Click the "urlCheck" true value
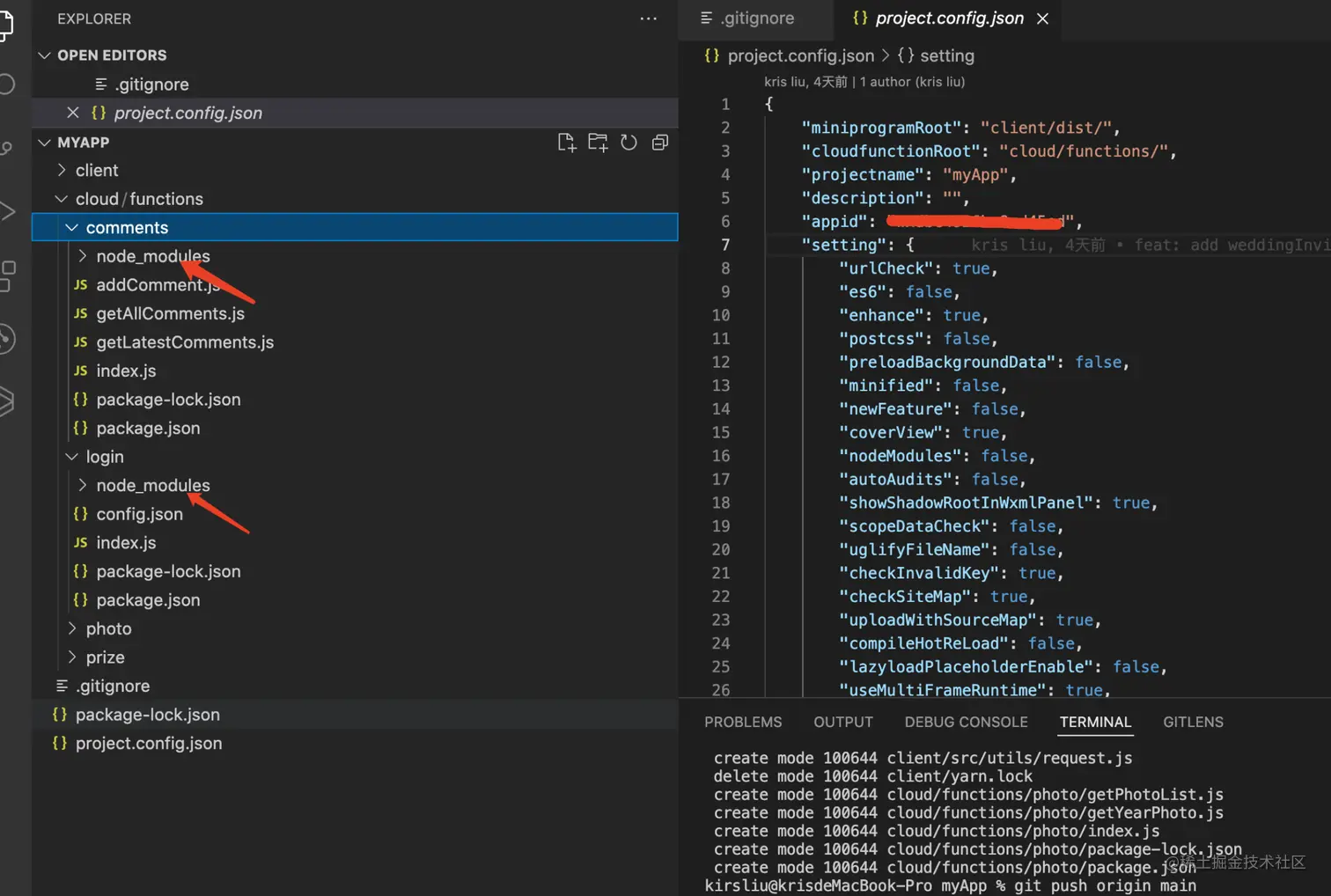 [x=971, y=268]
